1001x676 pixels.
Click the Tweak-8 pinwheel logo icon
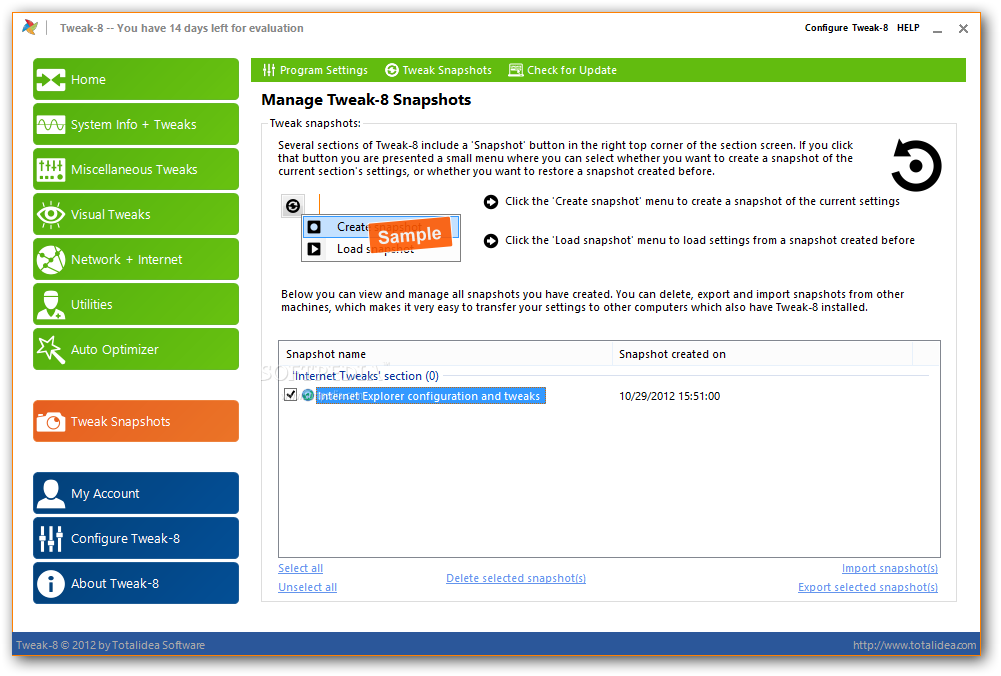[x=29, y=27]
